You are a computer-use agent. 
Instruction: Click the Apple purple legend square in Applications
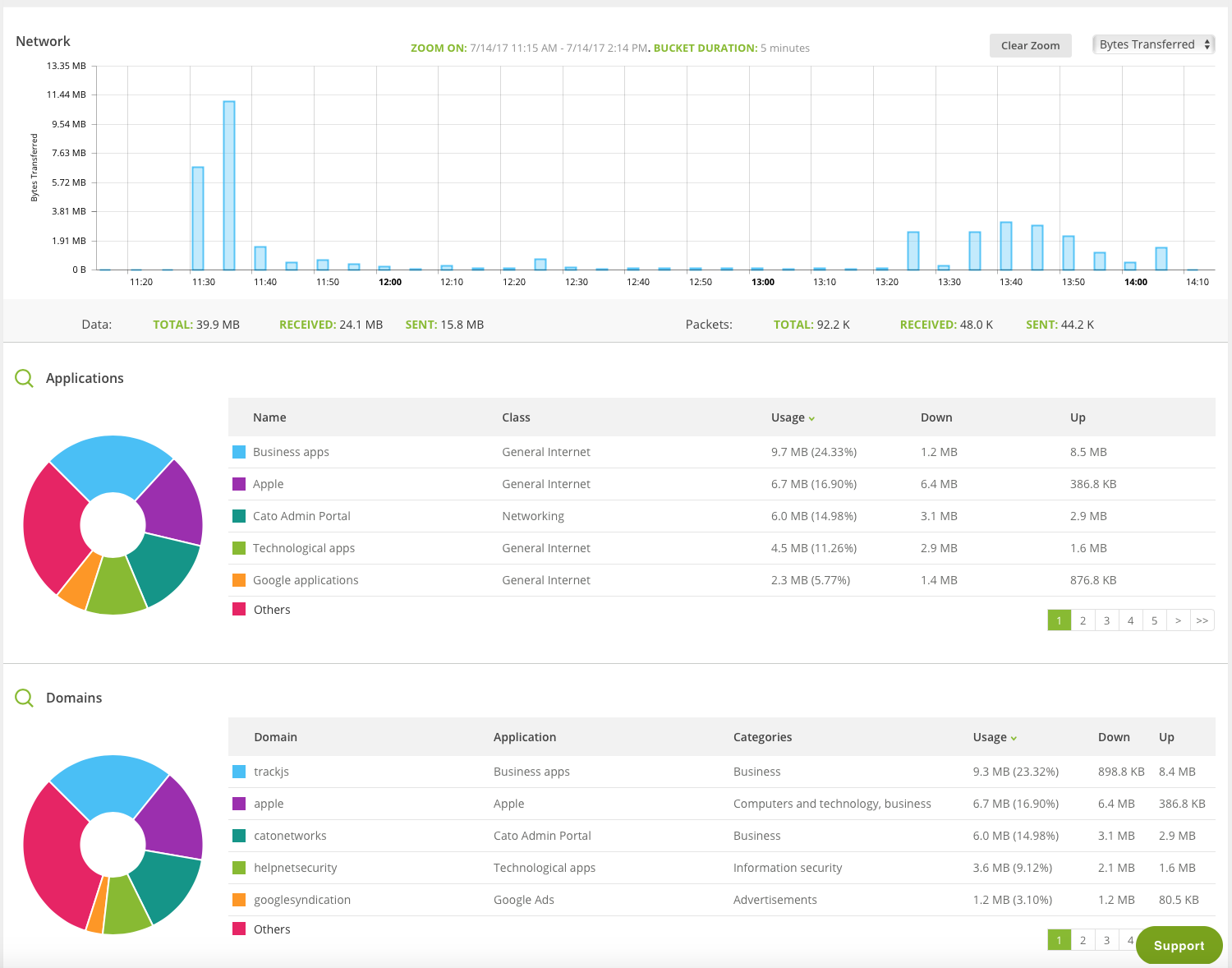(x=239, y=484)
